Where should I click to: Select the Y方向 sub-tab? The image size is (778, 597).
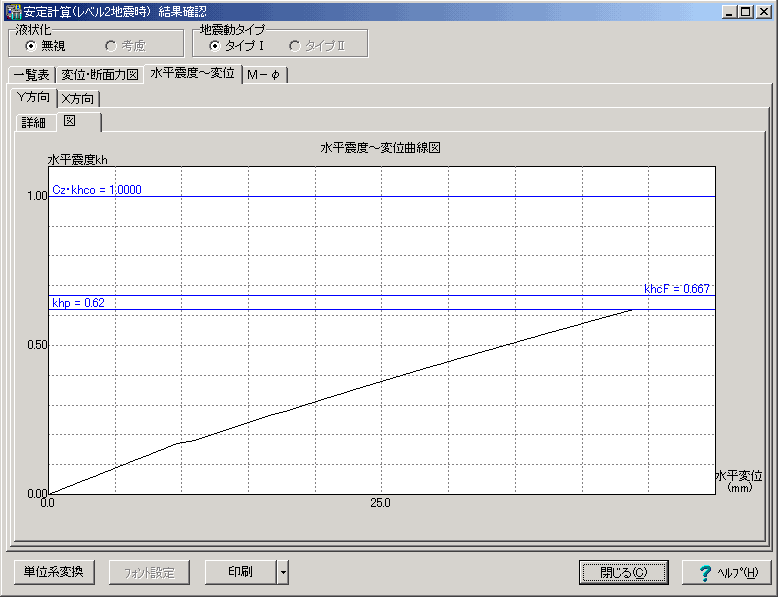33,98
